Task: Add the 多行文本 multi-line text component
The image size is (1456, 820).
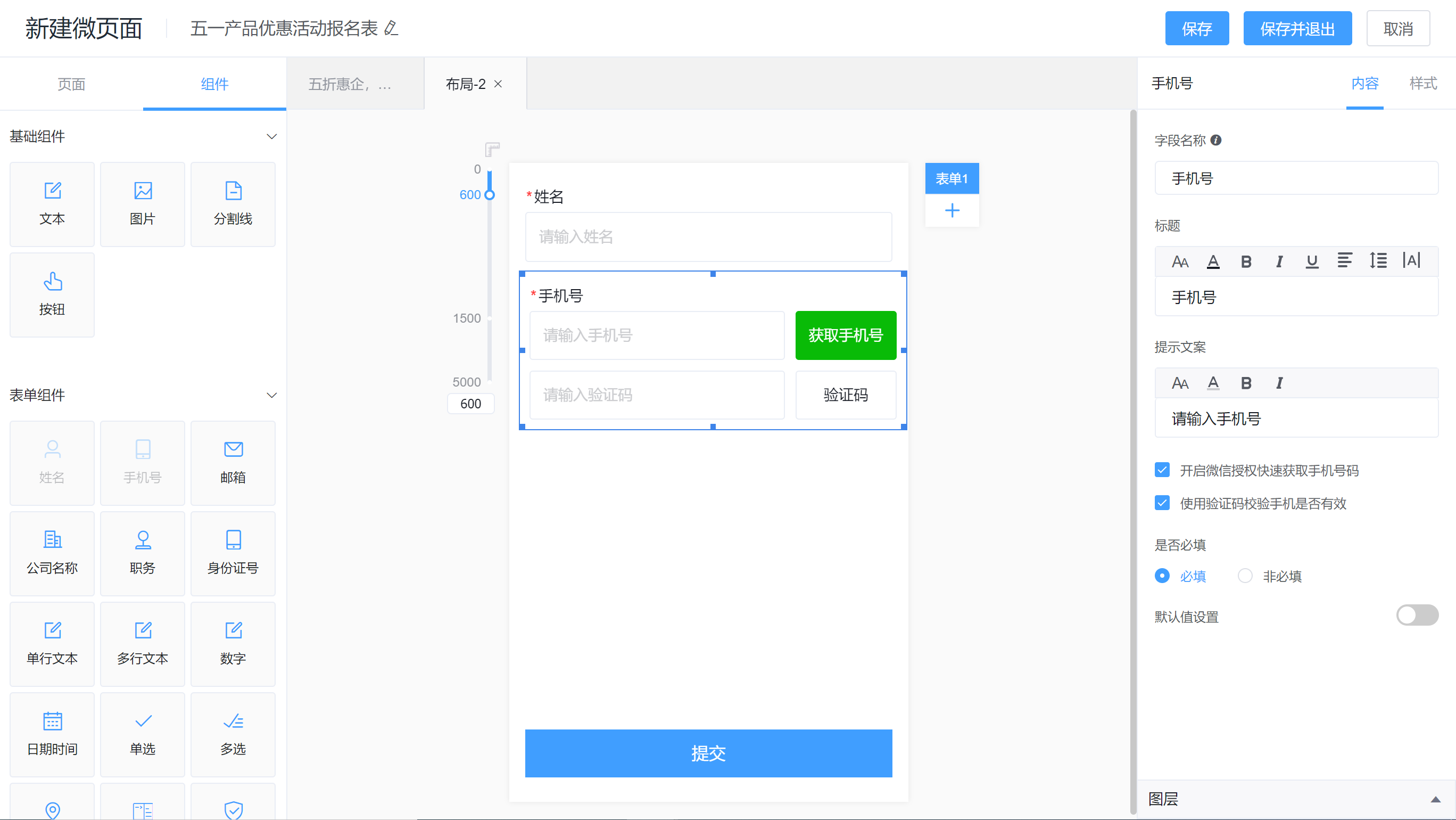Action: pyautogui.click(x=143, y=644)
